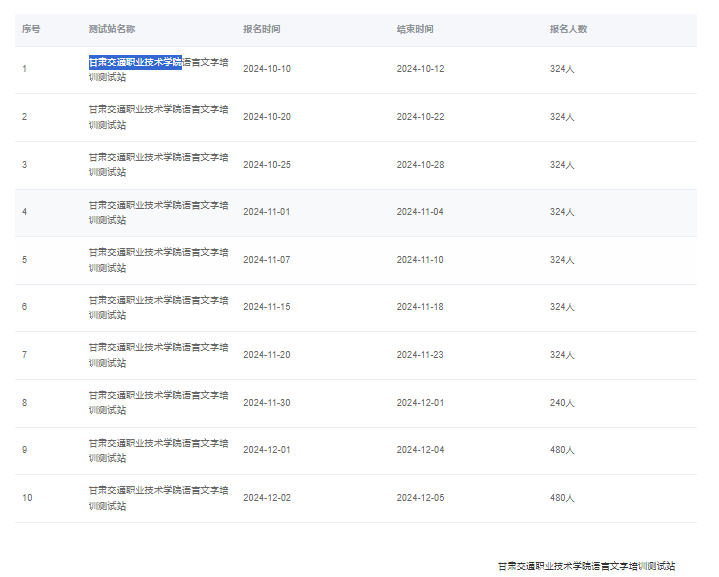The height and width of the screenshot is (577, 719).
Task: Click the 结束时间 column header
Action: coord(415,29)
